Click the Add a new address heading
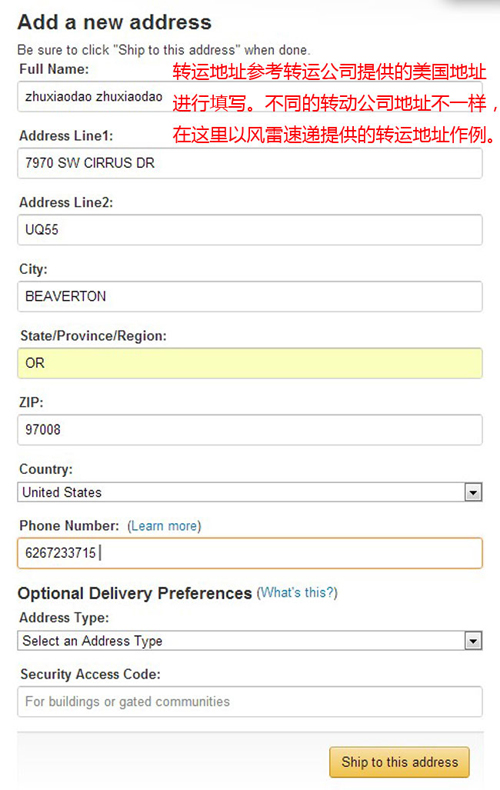Image resolution: width=500 pixels, height=790 pixels. [115, 23]
